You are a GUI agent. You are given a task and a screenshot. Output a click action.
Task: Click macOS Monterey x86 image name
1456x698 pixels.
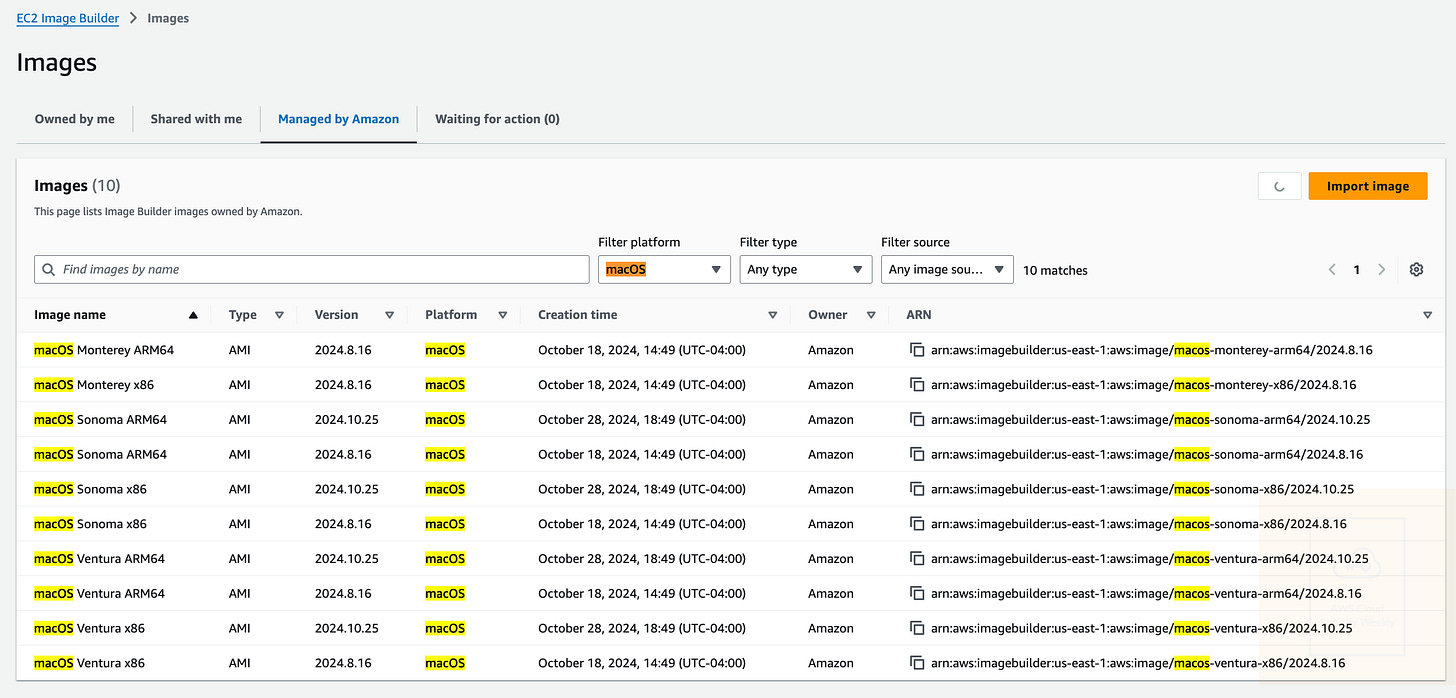click(x=94, y=385)
